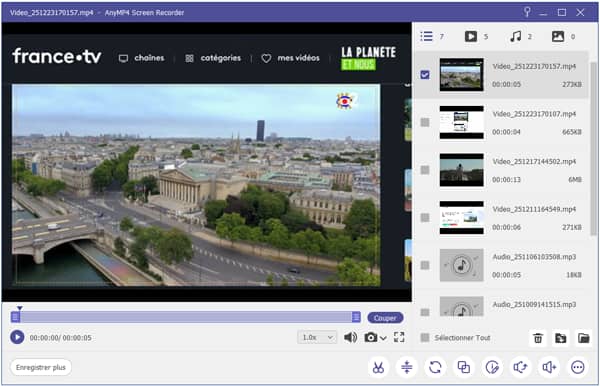The width and height of the screenshot is (600, 386).
Task: Select the Video_251217144502.mp4 thumbnail
Action: pos(461,170)
